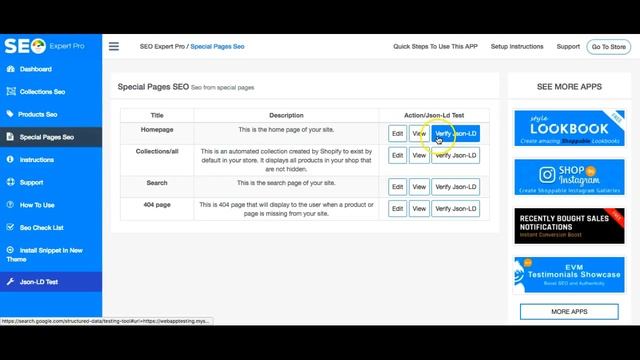Verify Json-LD for Homepage

pos(456,133)
